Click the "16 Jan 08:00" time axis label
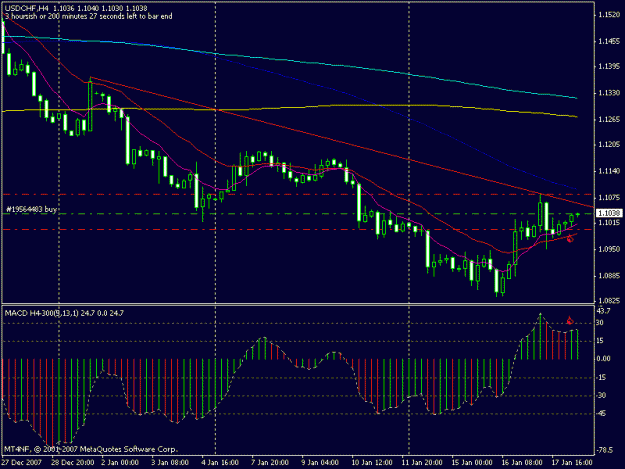Image resolution: width=625 pixels, height=469 pixels. (522, 463)
